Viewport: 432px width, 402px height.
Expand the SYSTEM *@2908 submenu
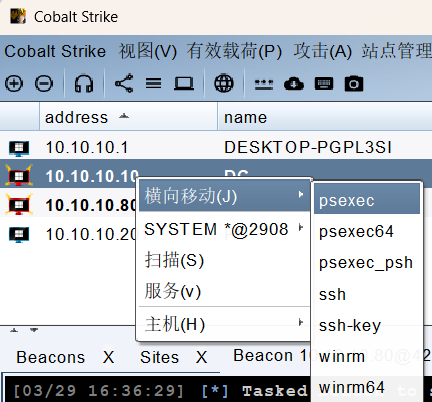224,229
